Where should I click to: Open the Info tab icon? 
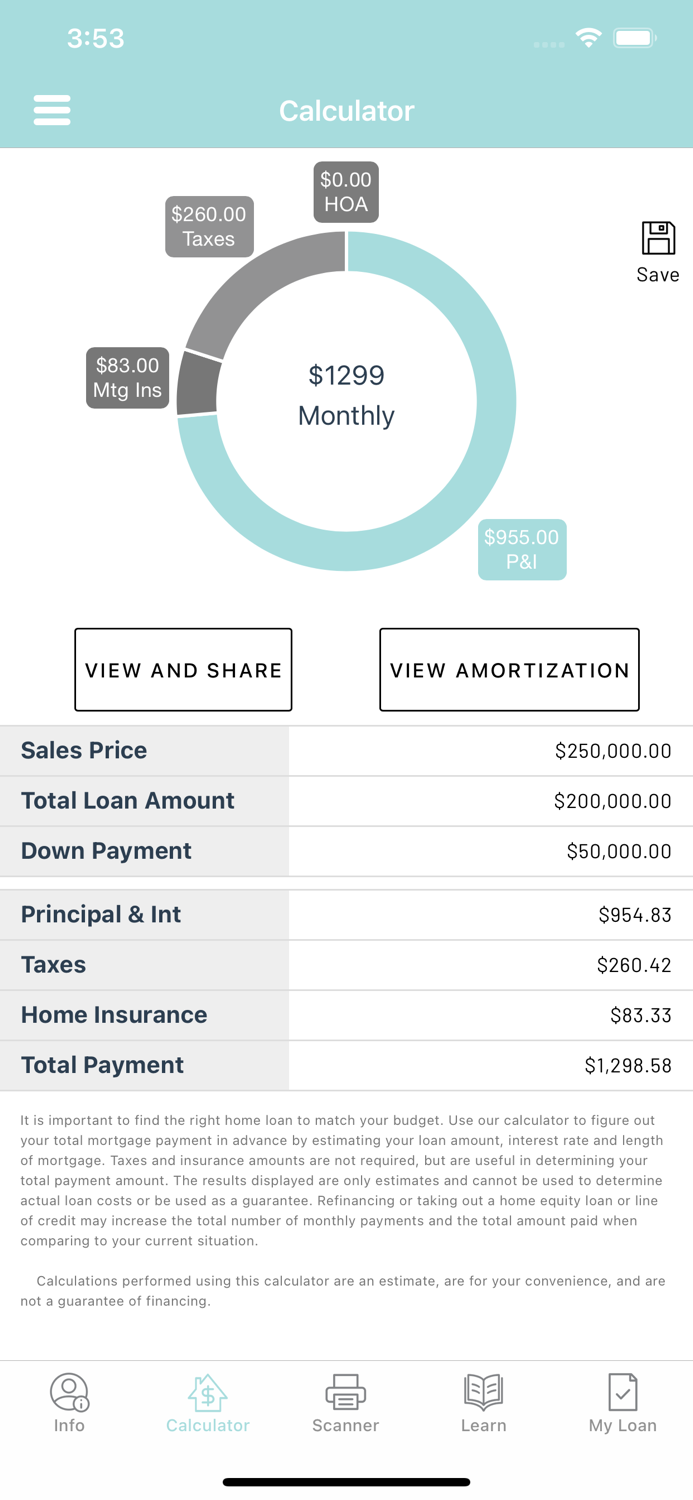(69, 1392)
